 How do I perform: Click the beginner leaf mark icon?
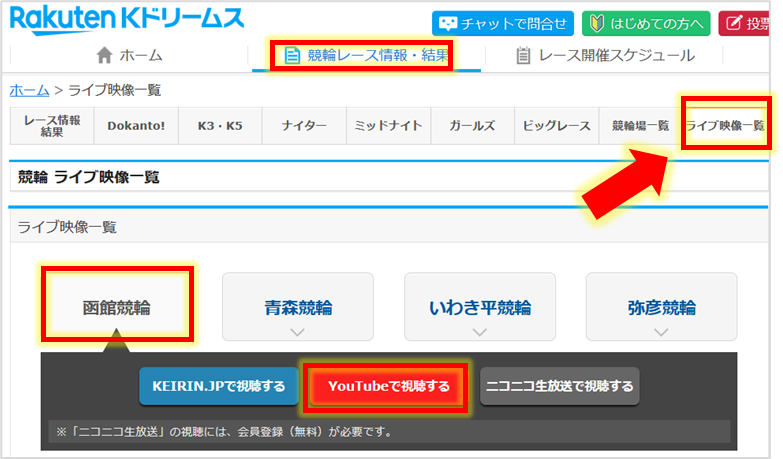point(595,23)
